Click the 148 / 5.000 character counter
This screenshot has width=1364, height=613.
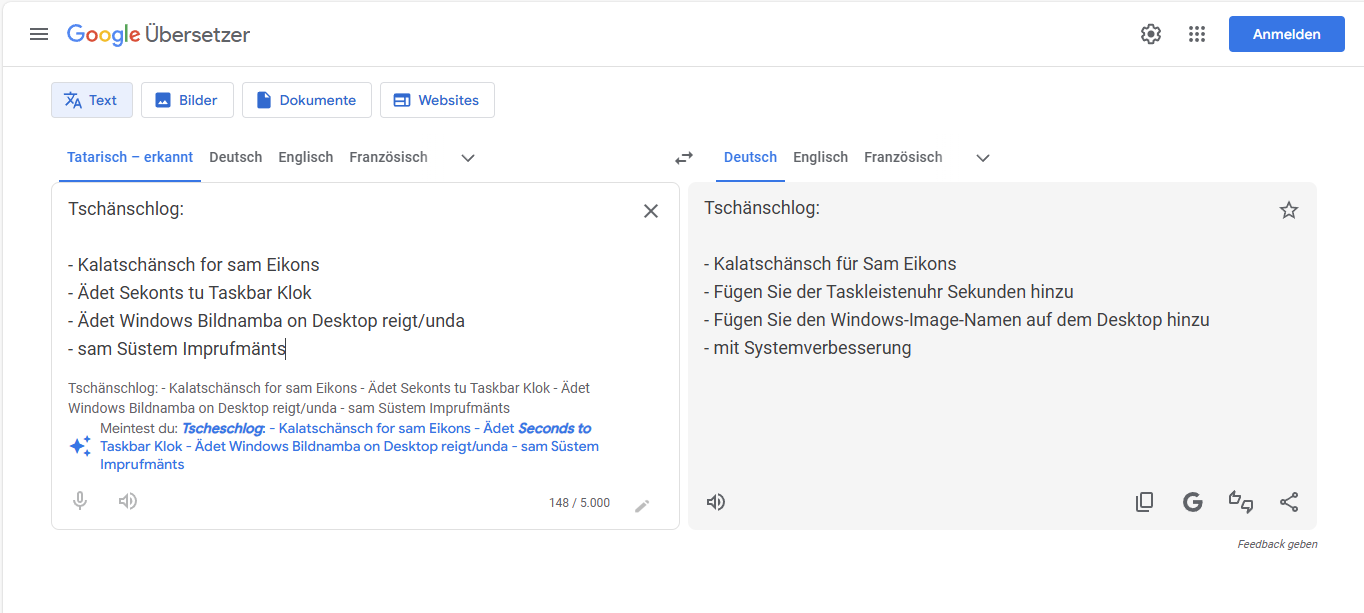click(579, 503)
